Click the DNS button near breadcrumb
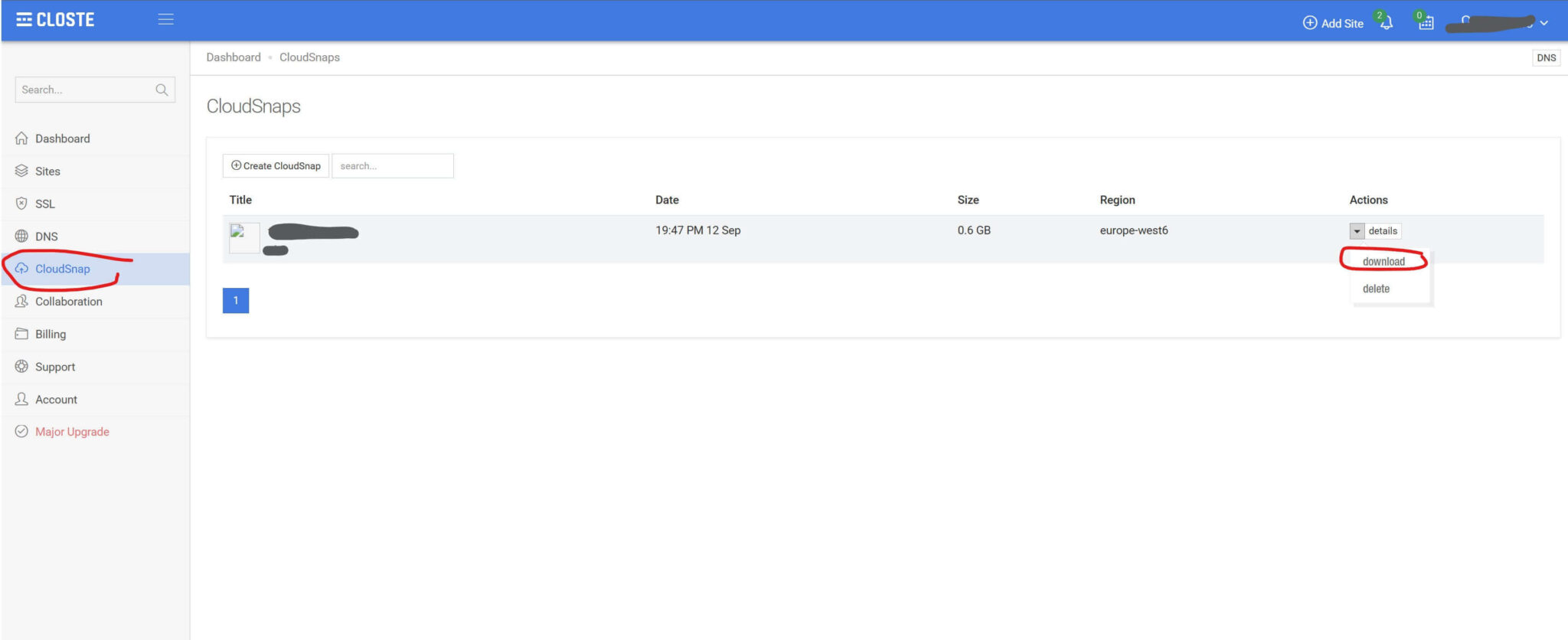Image resolution: width=1568 pixels, height=640 pixels. pos(1546,58)
